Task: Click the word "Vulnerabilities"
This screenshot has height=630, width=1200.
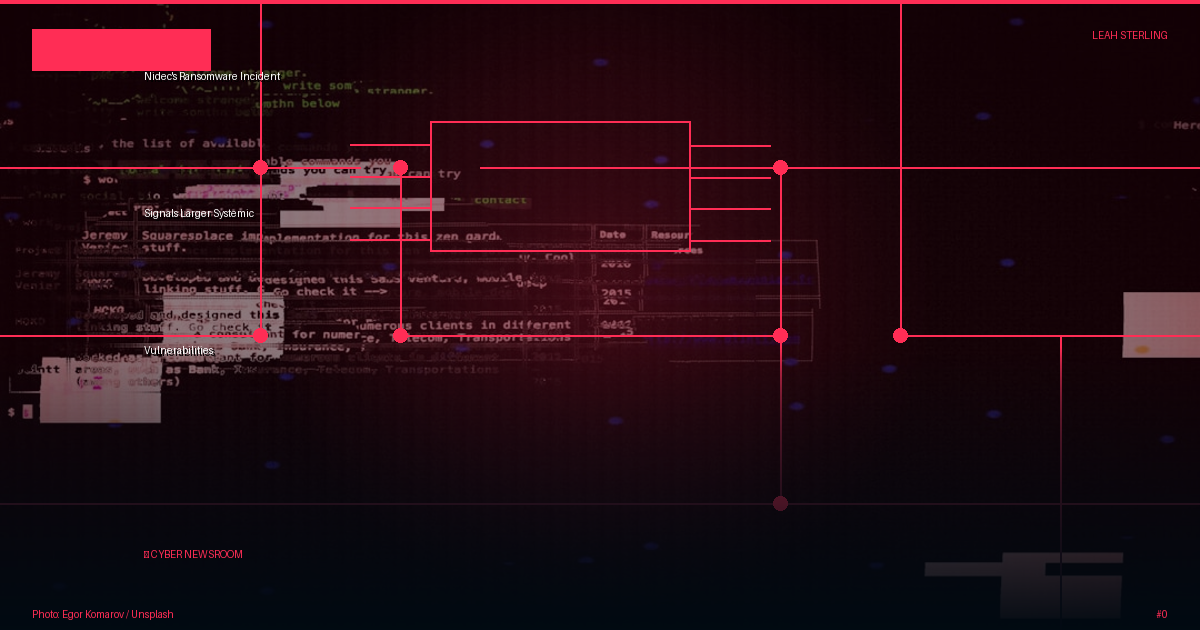Action: coord(179,351)
